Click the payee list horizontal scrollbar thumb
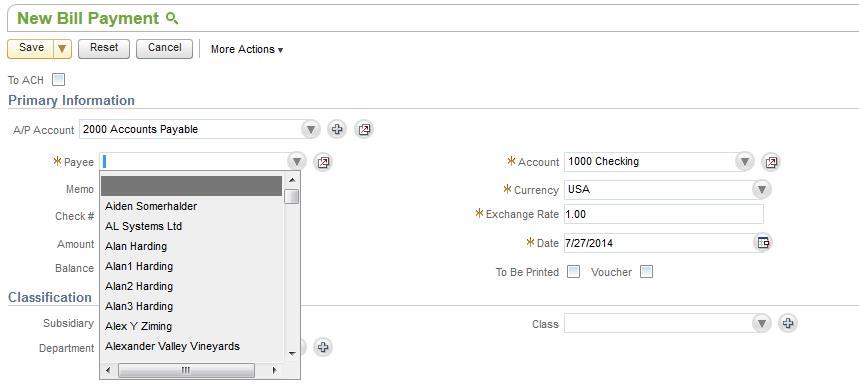Screen dimensions: 859x384 [186, 370]
